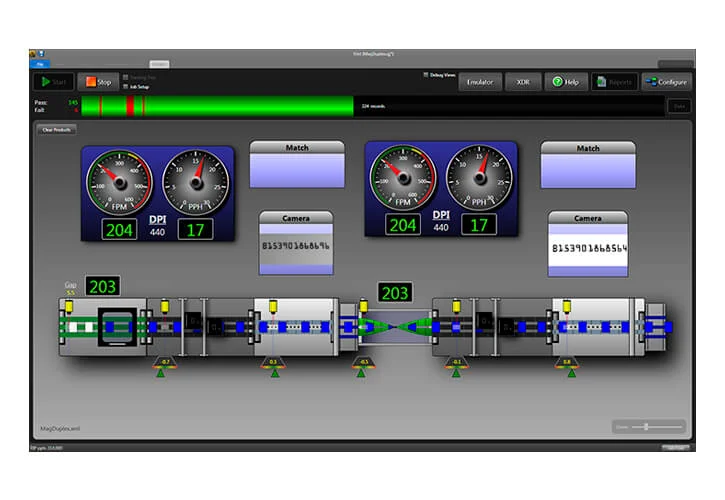Enable the Debug Views checkbox
Viewport: 725px width, 500px height.
pyautogui.click(x=425, y=75)
